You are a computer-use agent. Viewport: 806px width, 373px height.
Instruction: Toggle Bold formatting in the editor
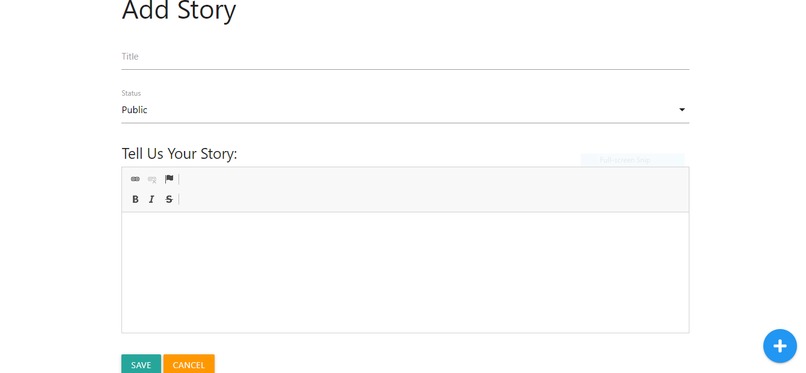point(135,199)
